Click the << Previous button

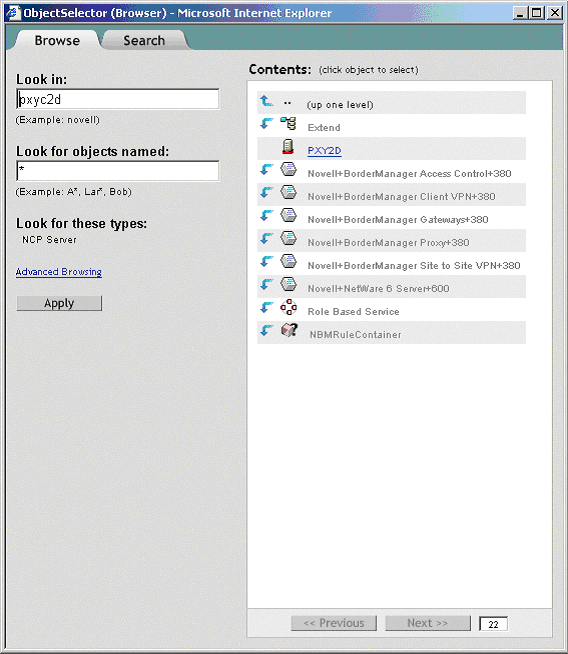coord(334,623)
